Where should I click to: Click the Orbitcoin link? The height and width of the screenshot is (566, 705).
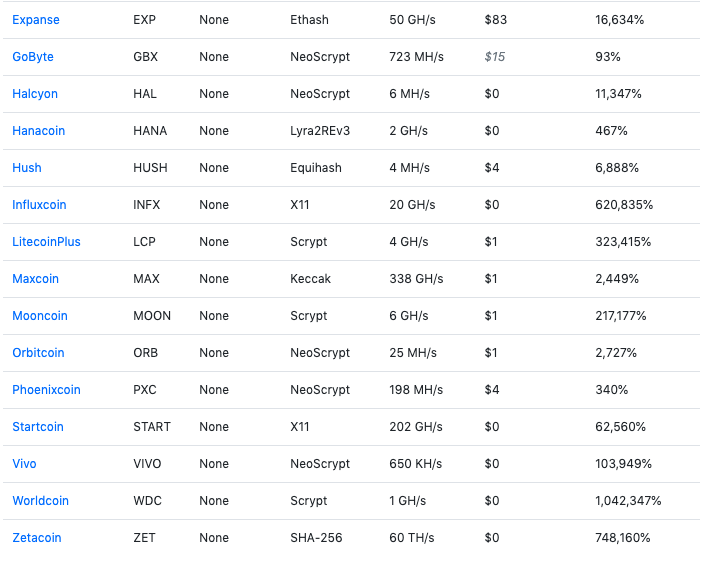(38, 352)
